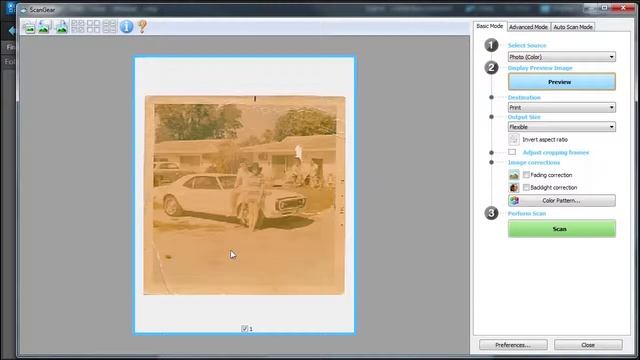The image size is (640, 360).
Task: Click the Invert aspect ratio icon button
Action: (514, 140)
